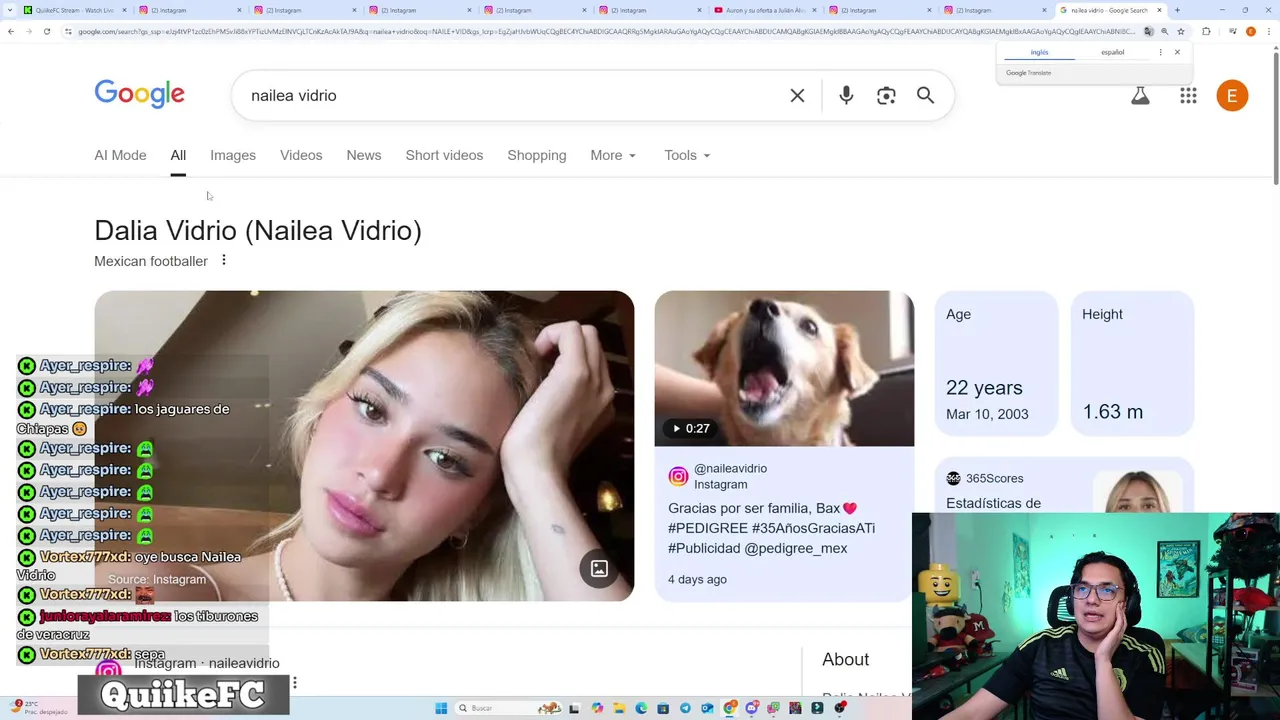Open the Google account avatar E
This screenshot has height=720, width=1280.
click(1232, 96)
